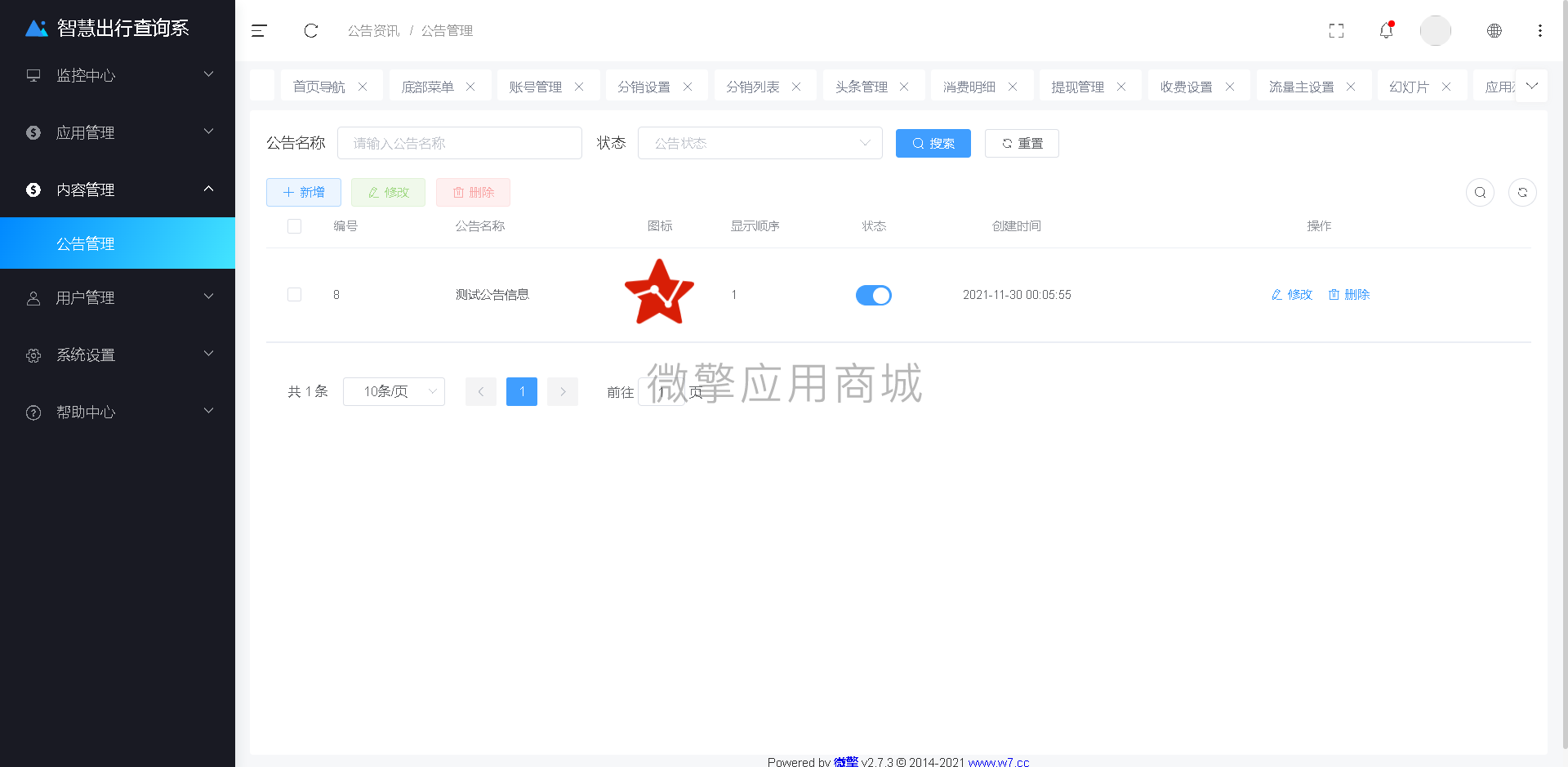Close the 消费明细 tab
Viewport: 1568px width, 767px height.
coord(1013,87)
